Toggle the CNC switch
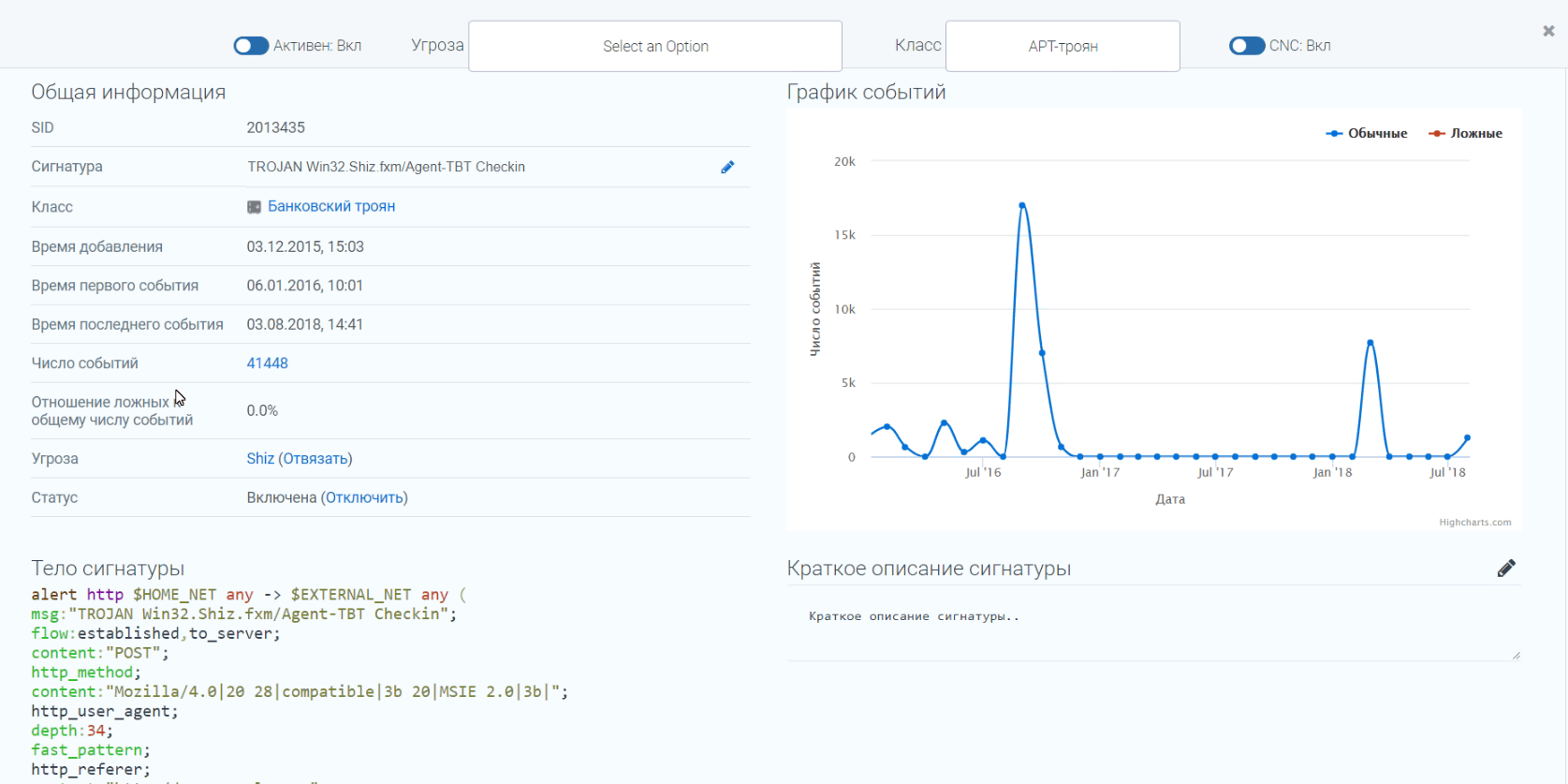Screen dimensions: 1568x784 pyautogui.click(x=1247, y=46)
